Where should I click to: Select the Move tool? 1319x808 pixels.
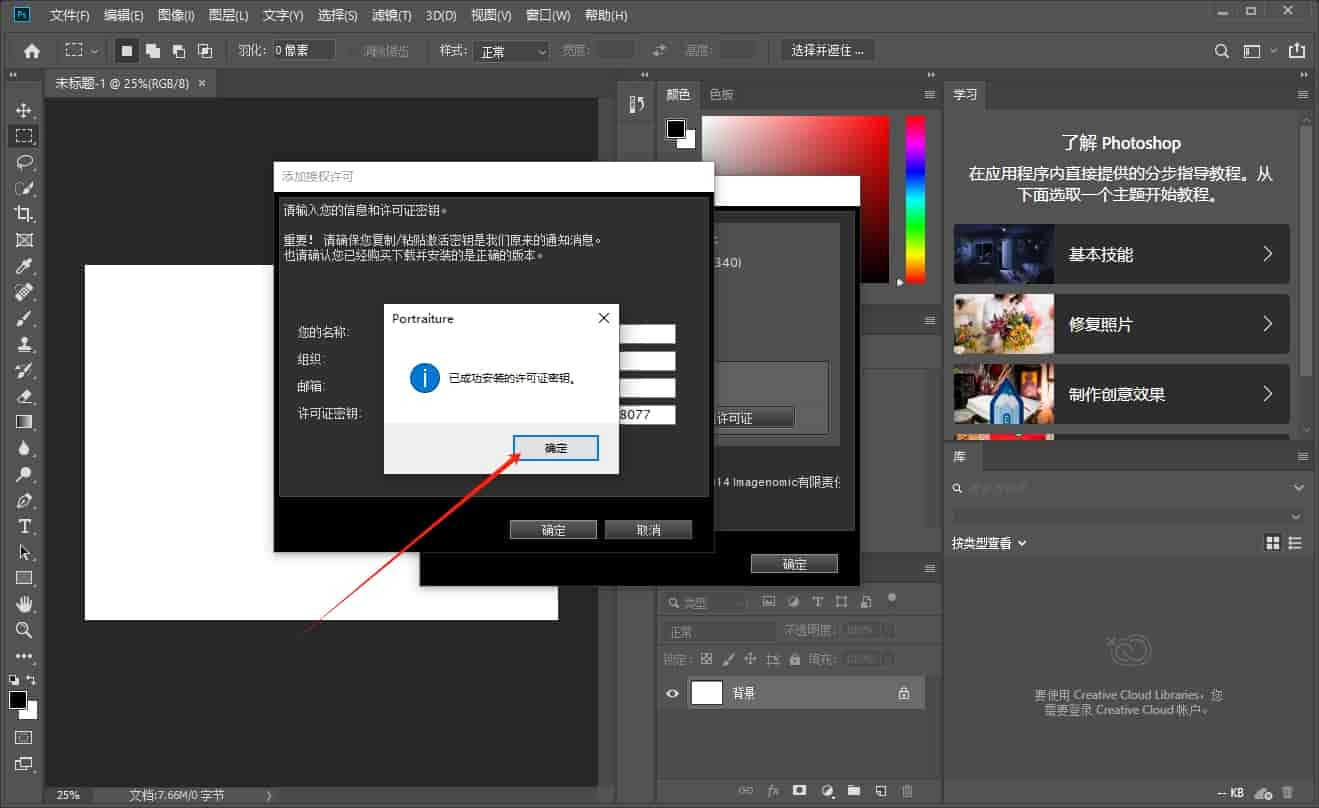pyautogui.click(x=24, y=110)
